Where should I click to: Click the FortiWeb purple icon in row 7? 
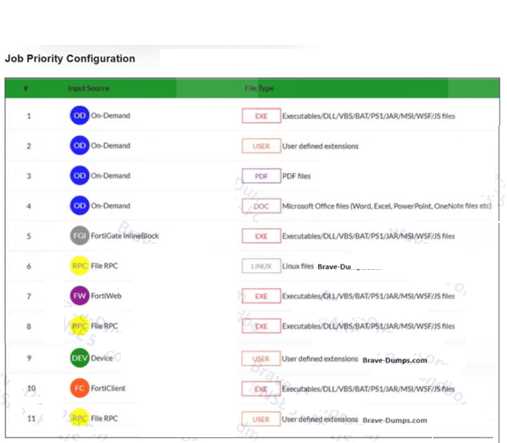pyautogui.click(x=80, y=296)
